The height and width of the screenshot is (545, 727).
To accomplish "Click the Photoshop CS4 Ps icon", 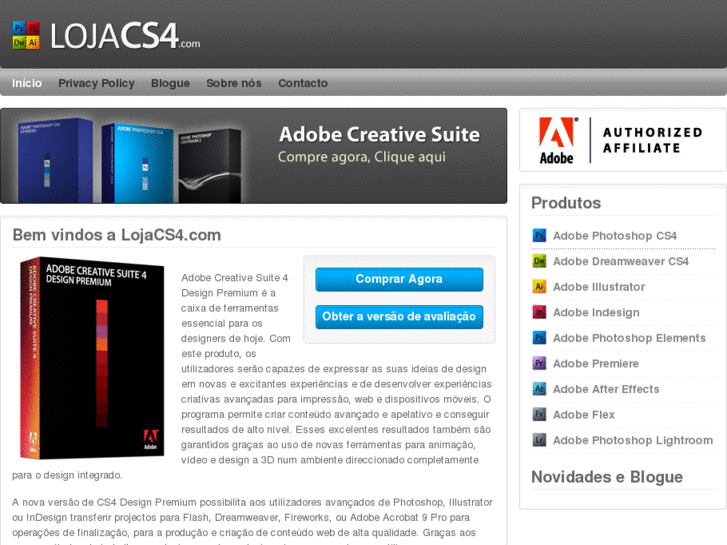I will [x=539, y=236].
